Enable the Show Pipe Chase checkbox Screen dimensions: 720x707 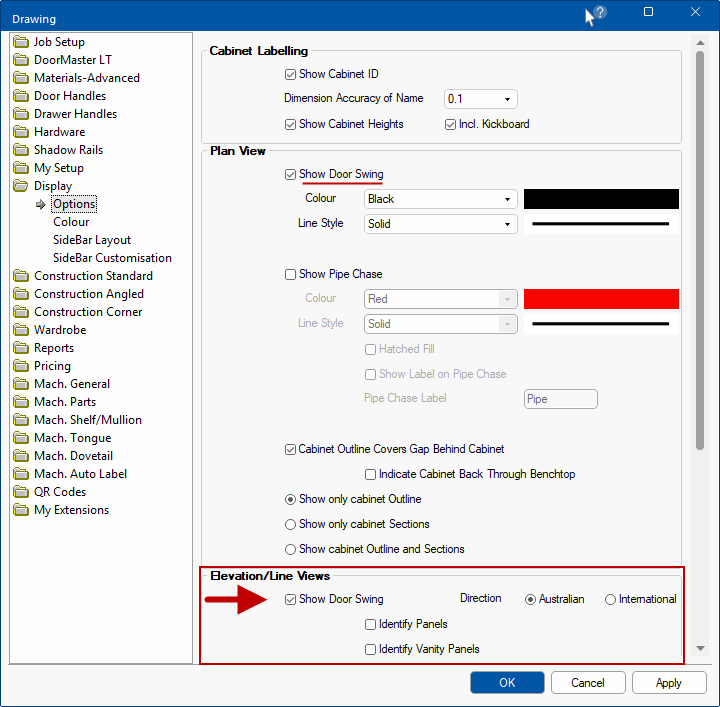pyautogui.click(x=290, y=274)
